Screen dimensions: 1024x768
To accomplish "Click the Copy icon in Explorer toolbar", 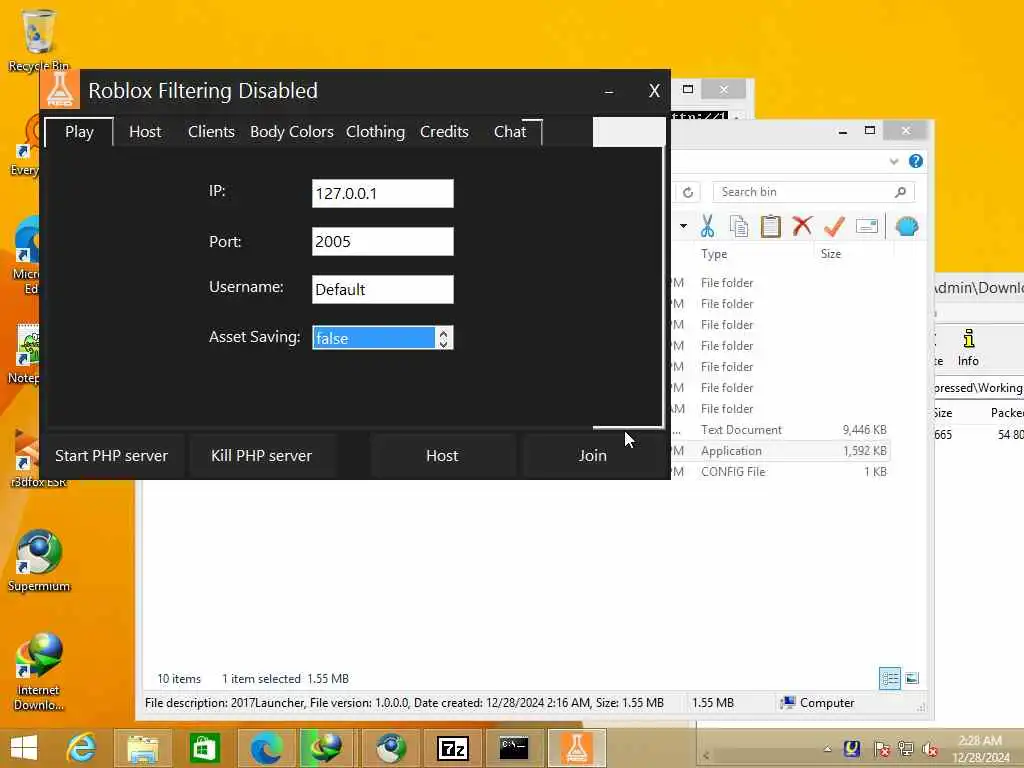I will tap(739, 226).
